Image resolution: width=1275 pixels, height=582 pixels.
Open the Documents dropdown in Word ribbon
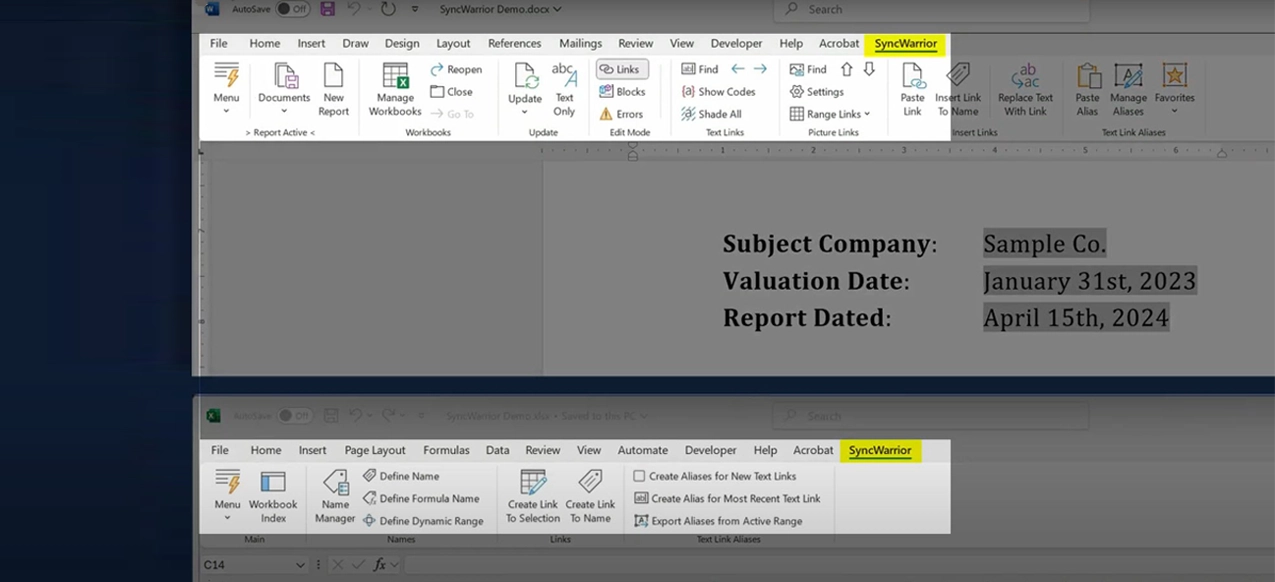(284, 88)
